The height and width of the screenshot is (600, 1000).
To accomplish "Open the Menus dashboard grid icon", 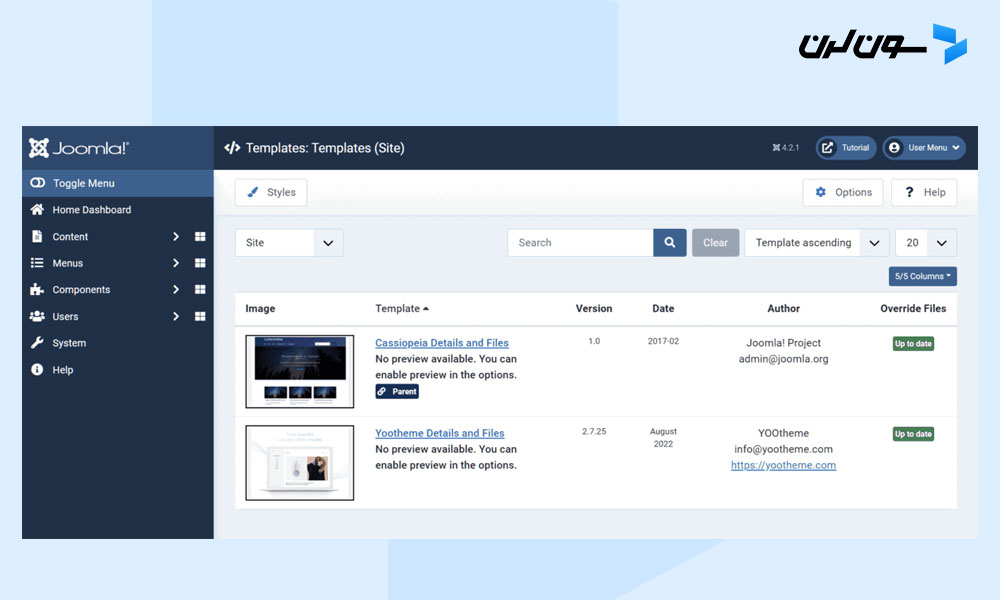I will click(200, 263).
